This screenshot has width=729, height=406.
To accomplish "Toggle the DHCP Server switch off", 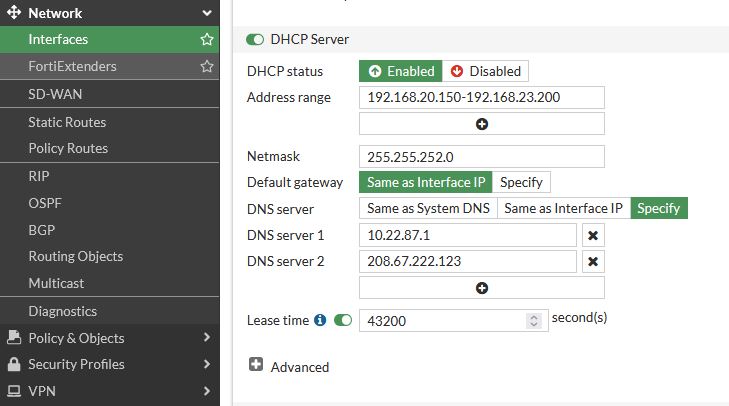I will pos(255,40).
